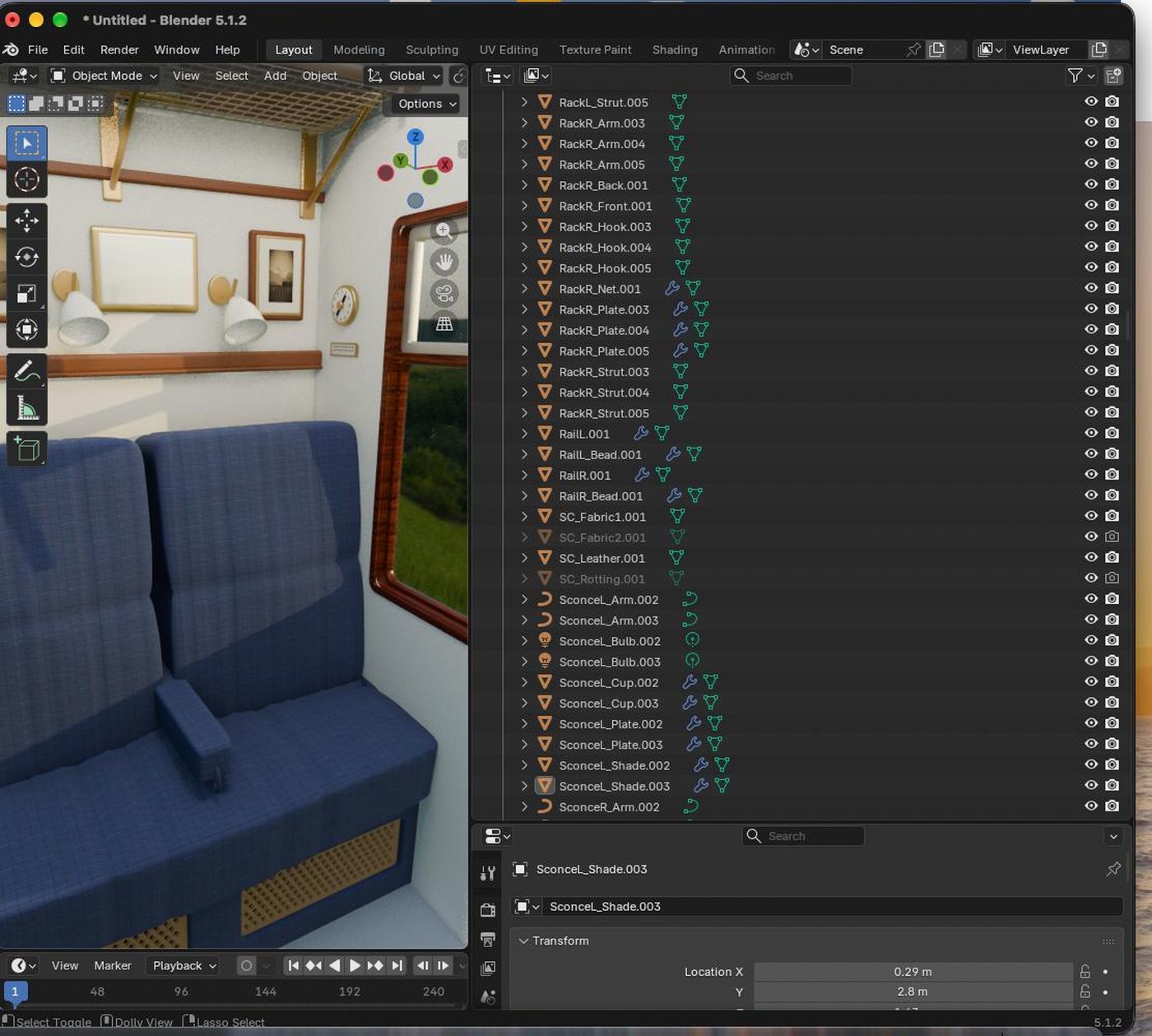Switch to the Shading workspace tab

pos(675,49)
